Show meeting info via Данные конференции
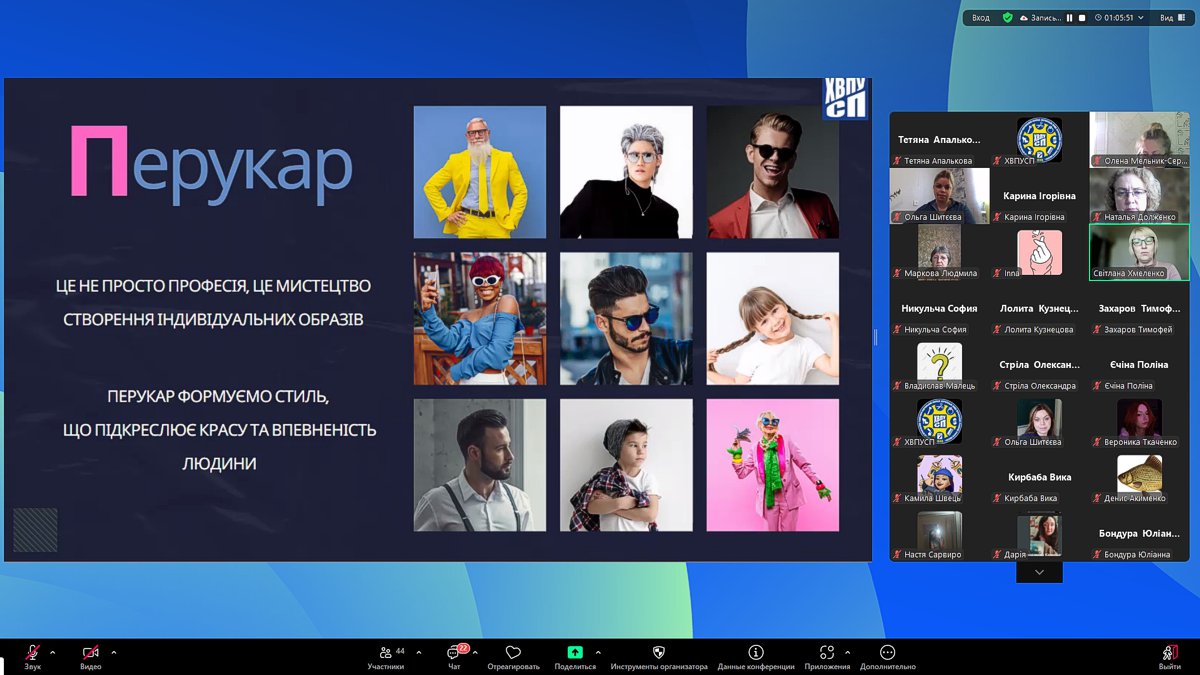Image resolution: width=1200 pixels, height=675 pixels. click(756, 657)
